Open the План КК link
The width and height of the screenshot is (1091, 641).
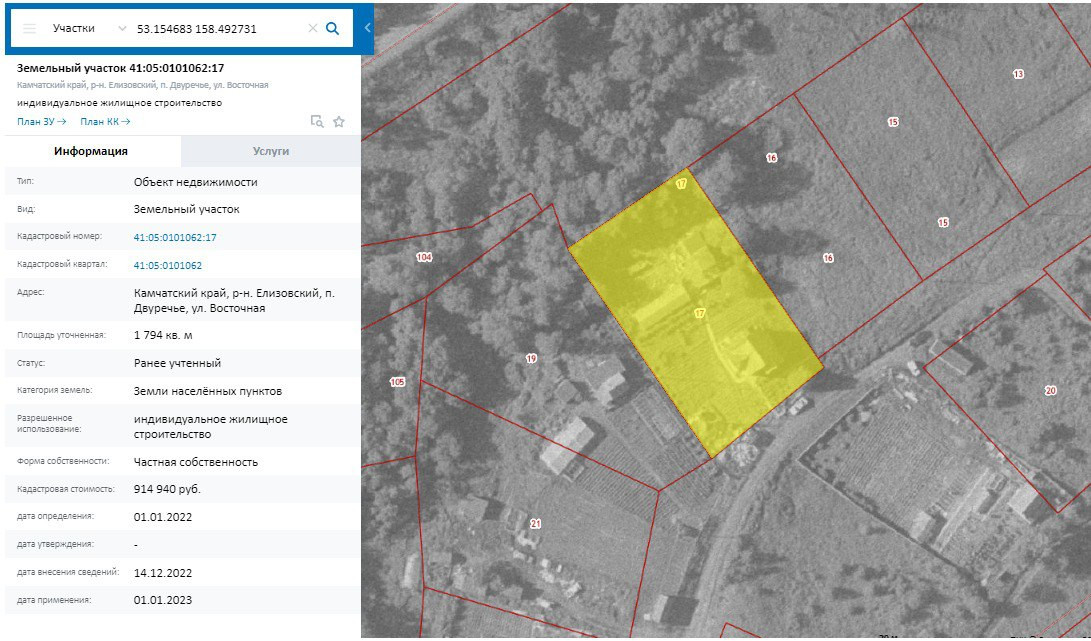[105, 122]
